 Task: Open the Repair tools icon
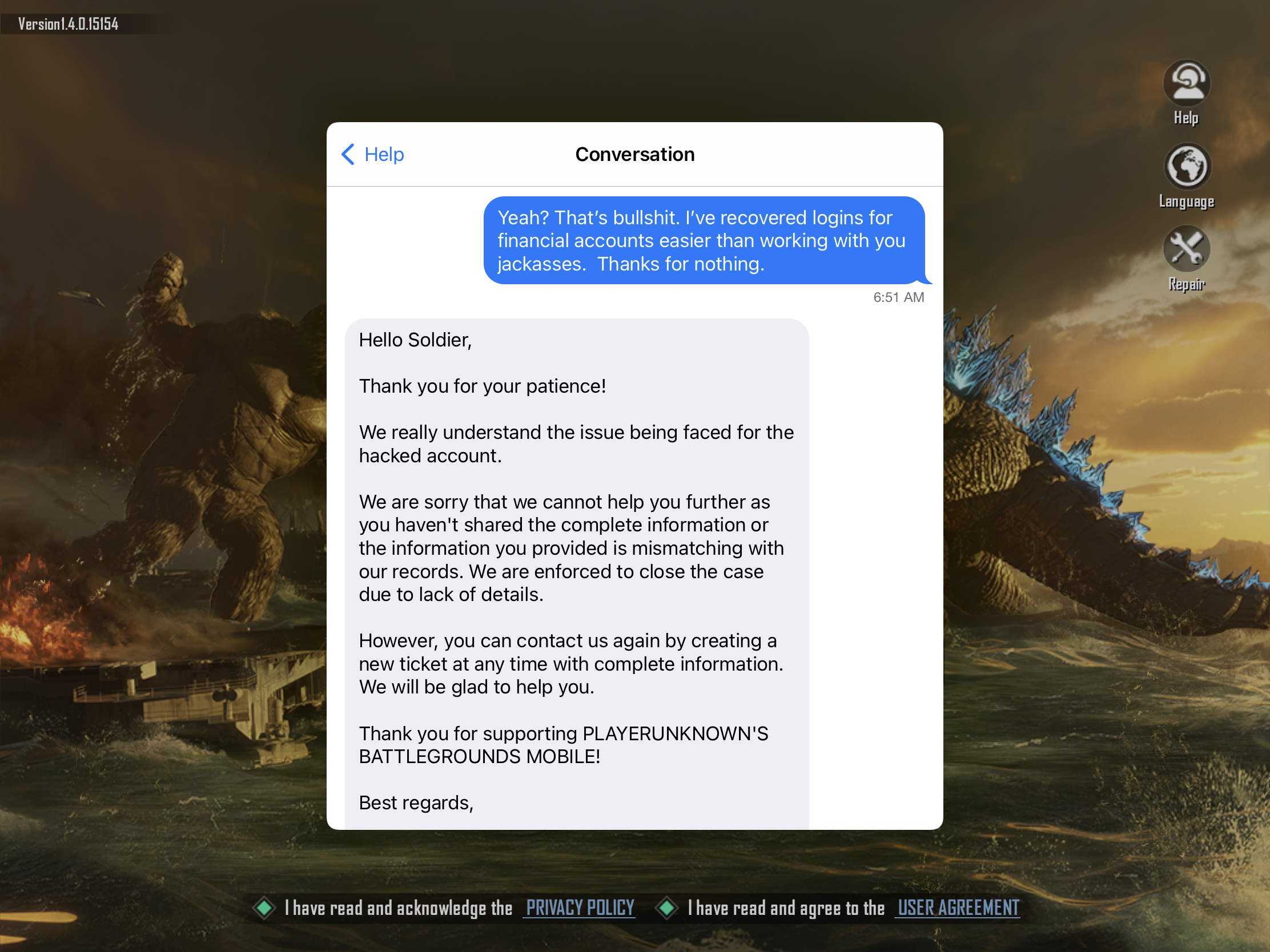point(1186,249)
